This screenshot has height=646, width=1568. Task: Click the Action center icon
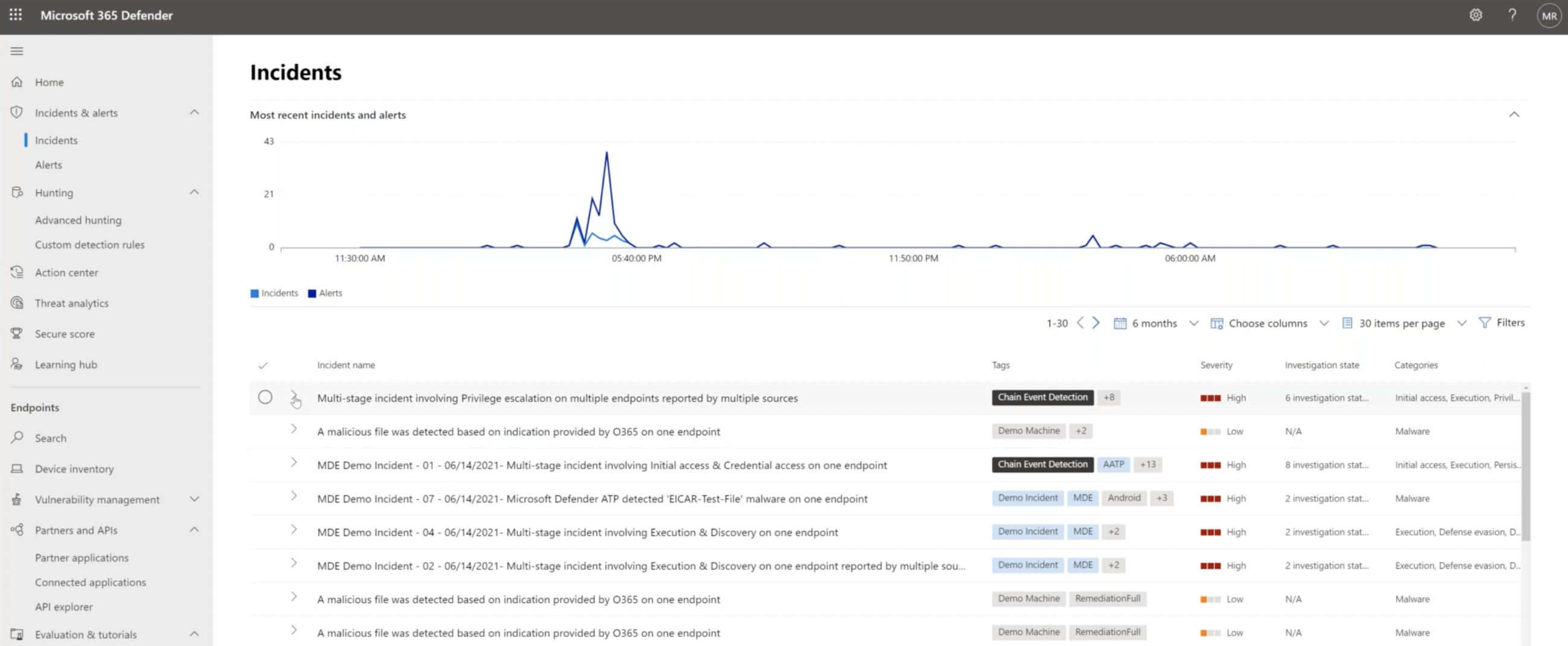point(17,272)
